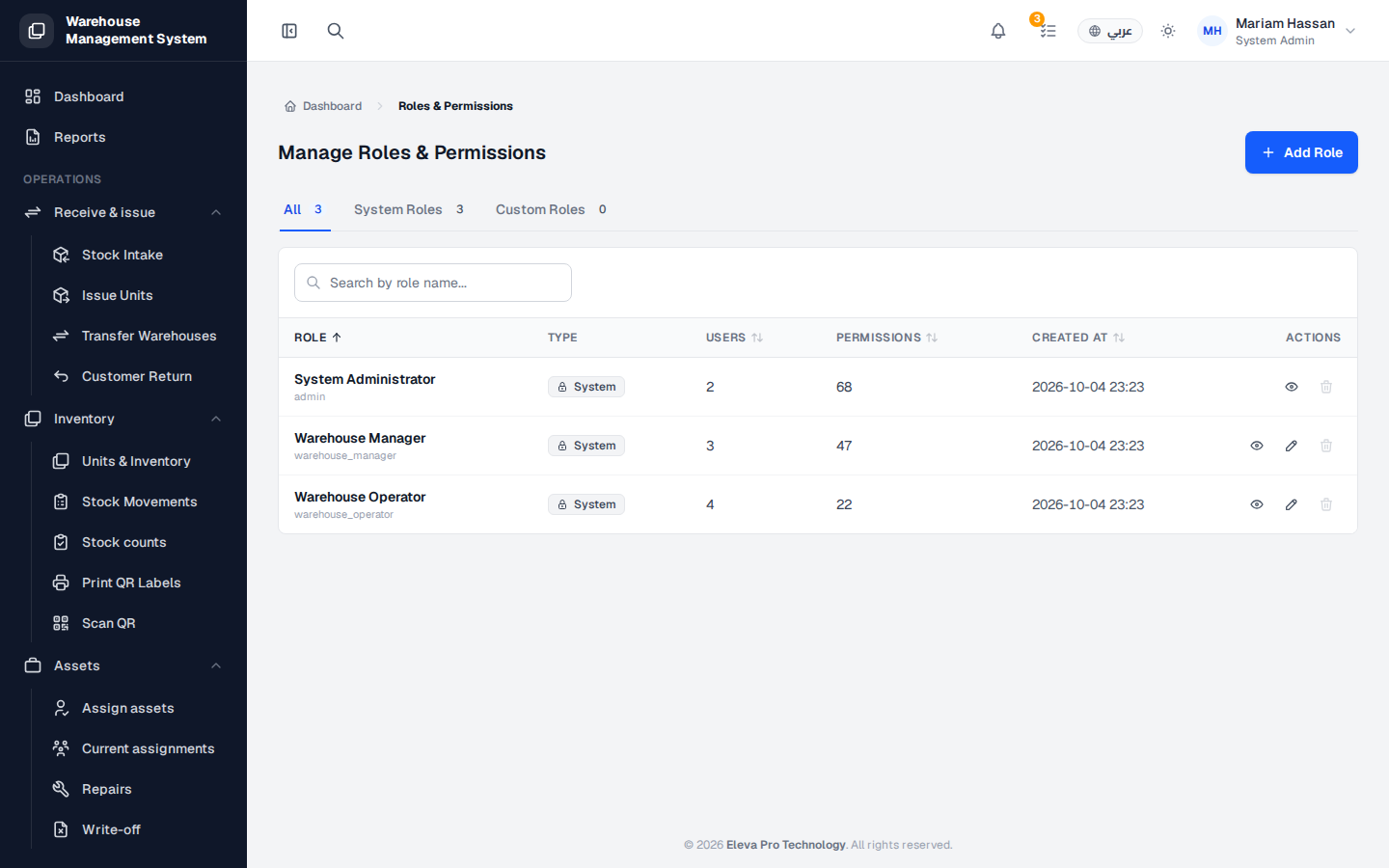Open Stock Intake page
1389x868 pixels.
point(137,255)
